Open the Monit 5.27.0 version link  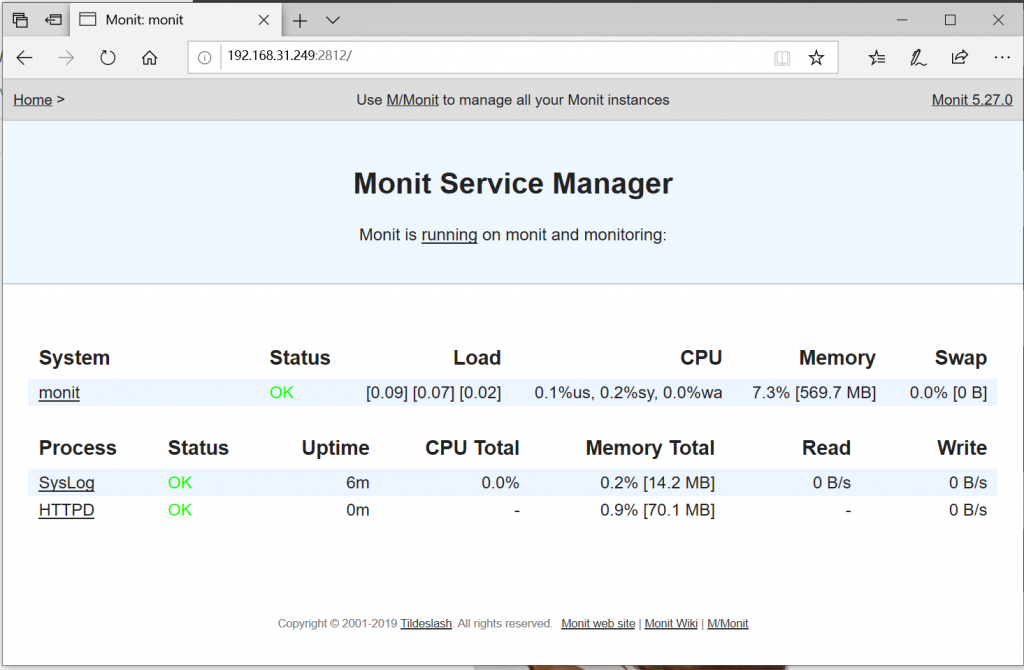[972, 100]
